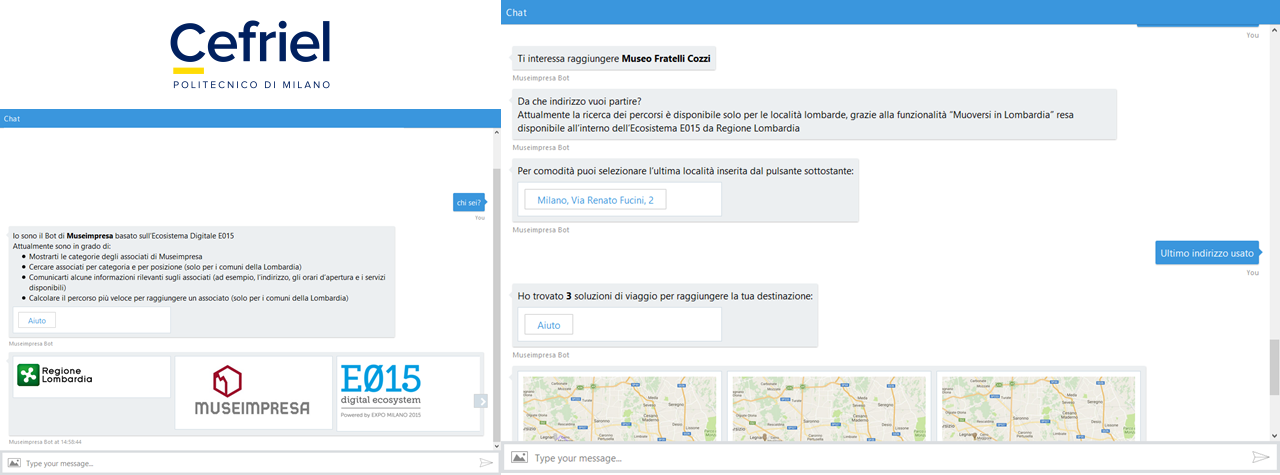Click the 'chi sei?' message bubble

pos(468,202)
